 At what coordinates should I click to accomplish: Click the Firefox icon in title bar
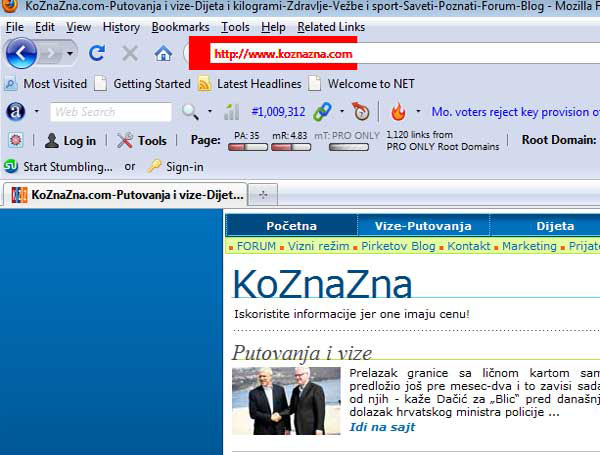coord(11,5)
